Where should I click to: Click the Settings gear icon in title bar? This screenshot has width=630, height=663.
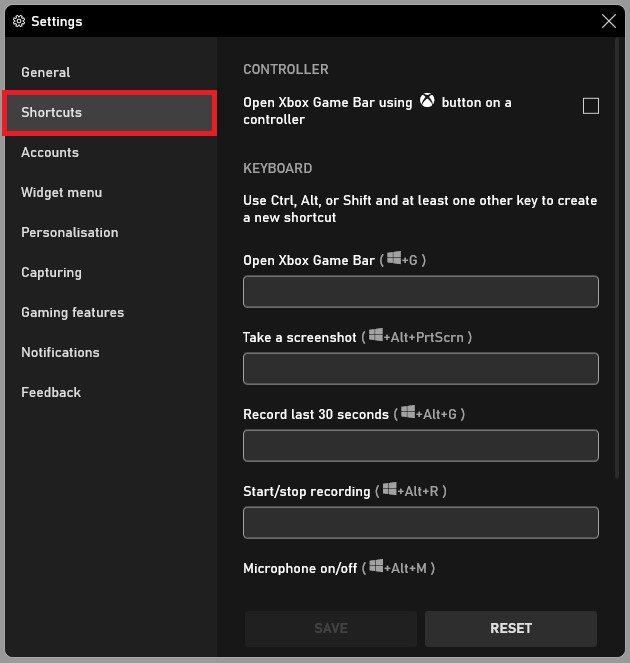(18, 21)
